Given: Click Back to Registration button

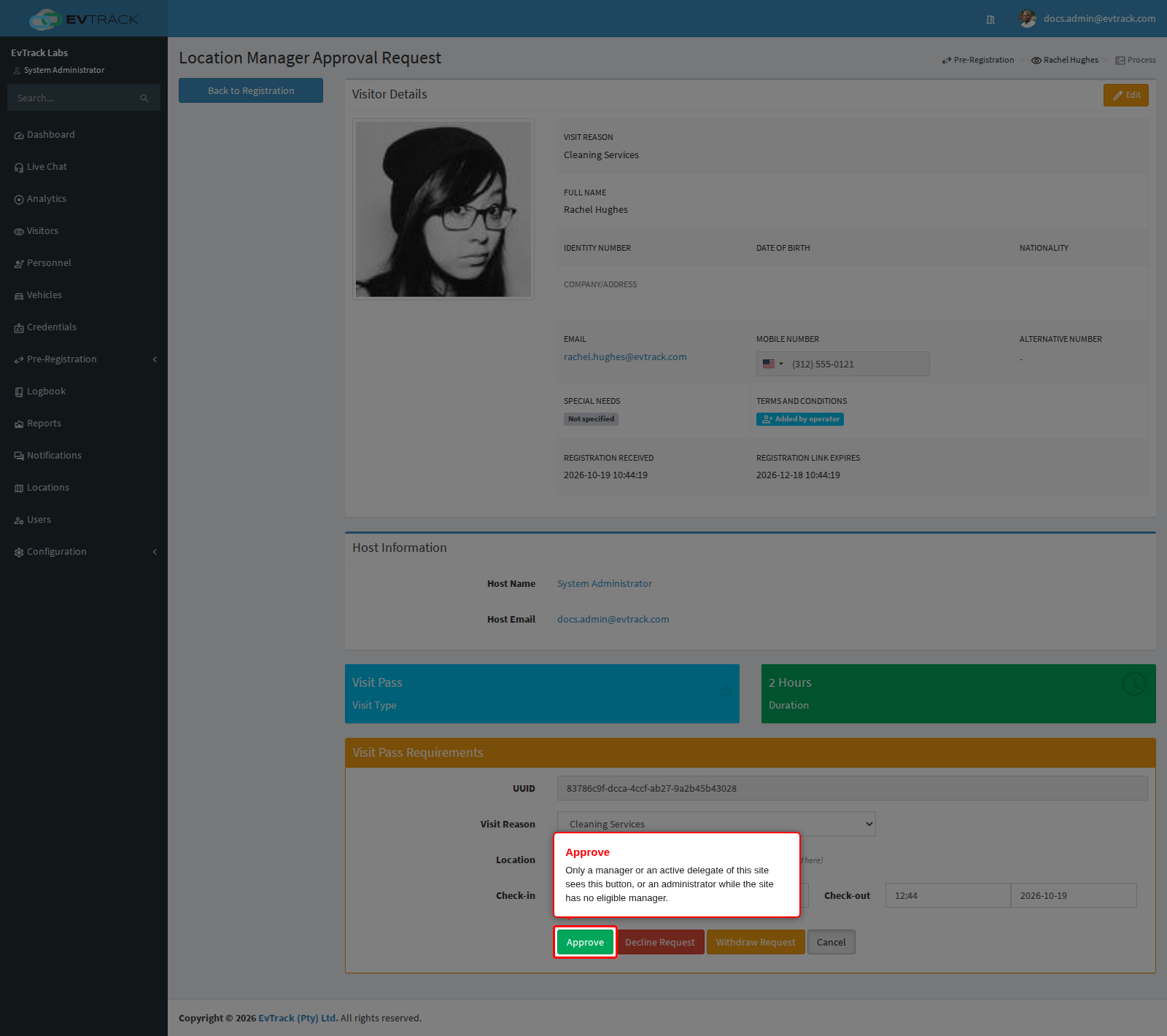Looking at the screenshot, I should click(x=251, y=90).
